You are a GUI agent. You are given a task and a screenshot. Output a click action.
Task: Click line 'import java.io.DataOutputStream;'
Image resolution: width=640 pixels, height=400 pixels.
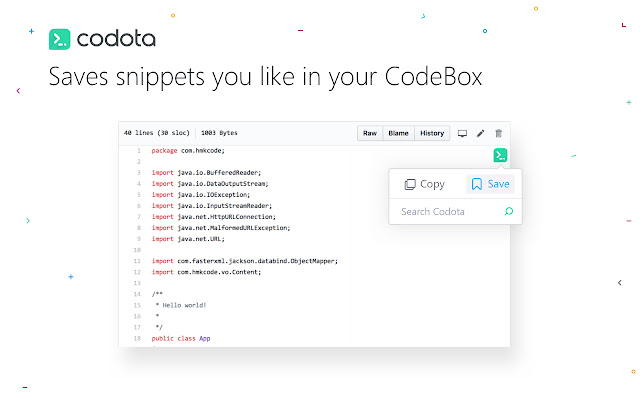pos(210,184)
